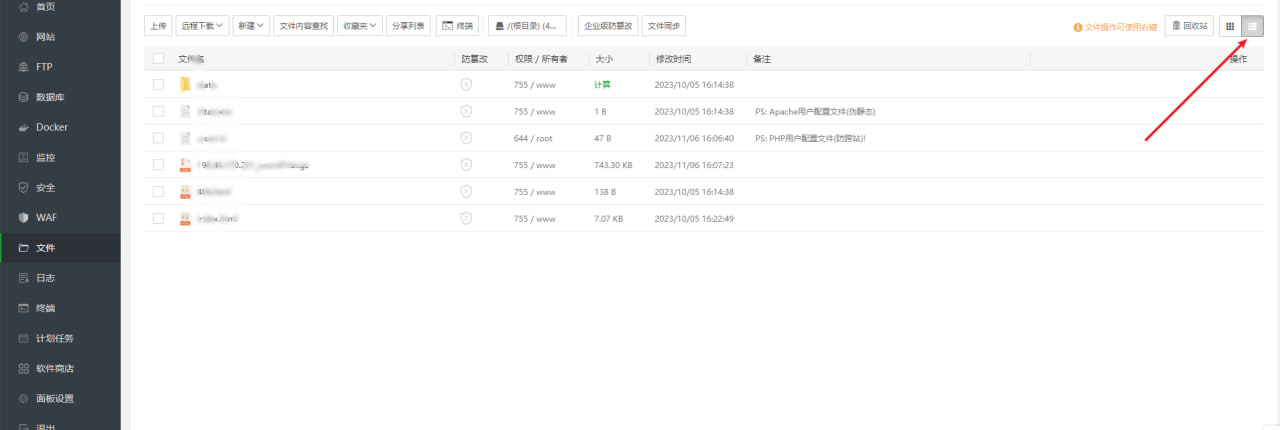The height and width of the screenshot is (430, 1280).
Task: Expand the 收藏夹 favorites dropdown
Action: pos(359,26)
